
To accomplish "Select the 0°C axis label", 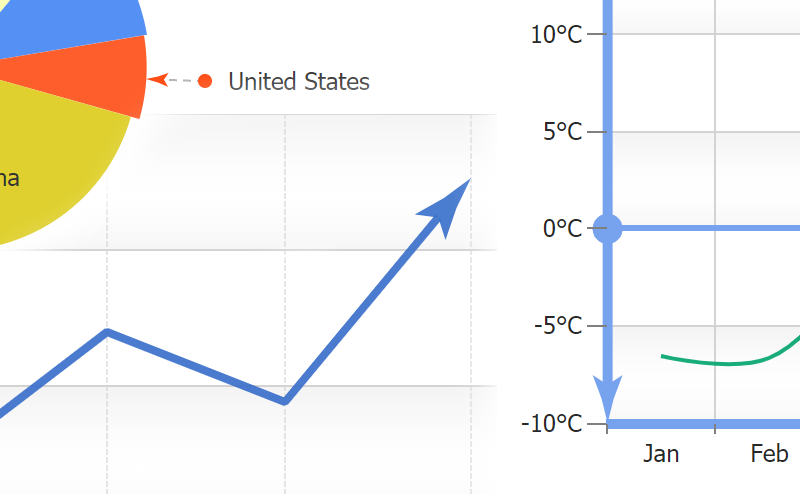I will pos(562,229).
